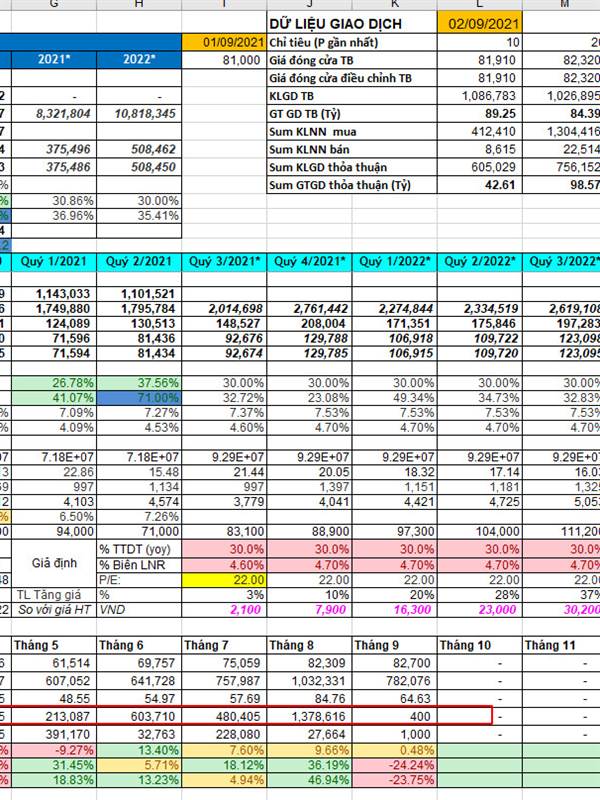Select the magenta value 16,300
Viewport: 600px width, 800px height.
(x=394, y=609)
